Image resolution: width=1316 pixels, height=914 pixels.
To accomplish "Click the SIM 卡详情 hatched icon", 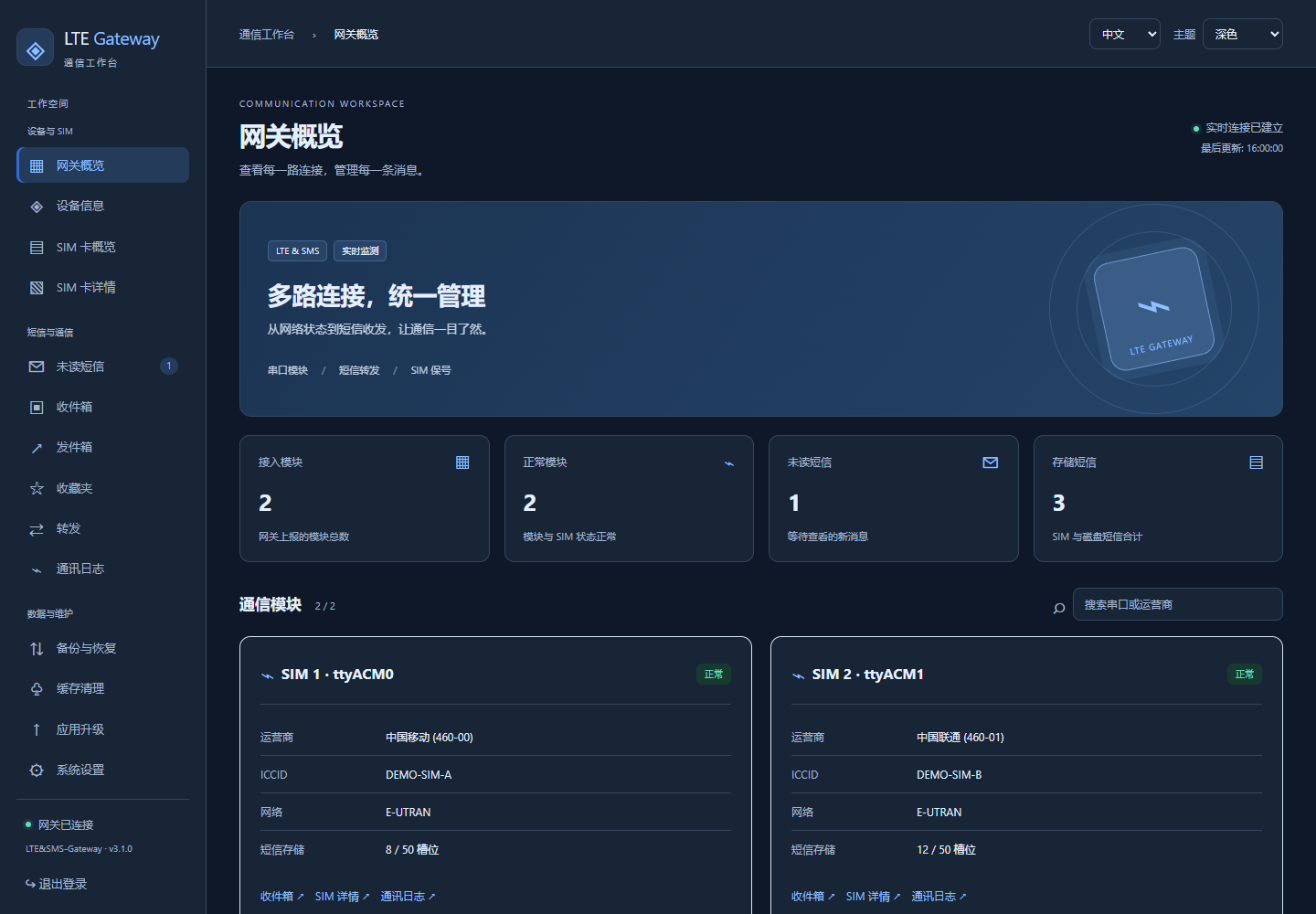I will click(37, 288).
